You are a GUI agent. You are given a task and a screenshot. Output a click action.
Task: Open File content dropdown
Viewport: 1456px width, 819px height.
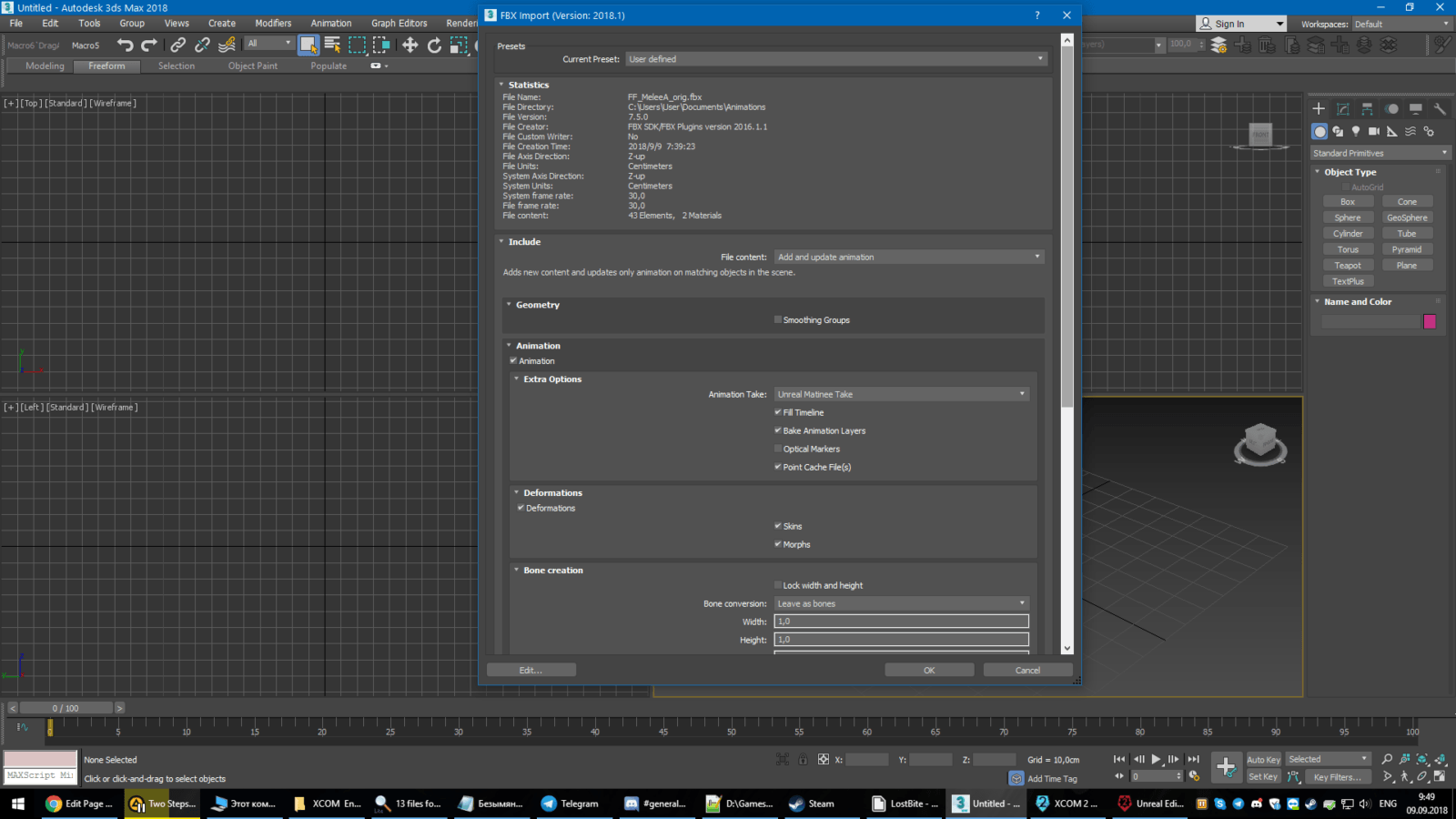tap(909, 258)
